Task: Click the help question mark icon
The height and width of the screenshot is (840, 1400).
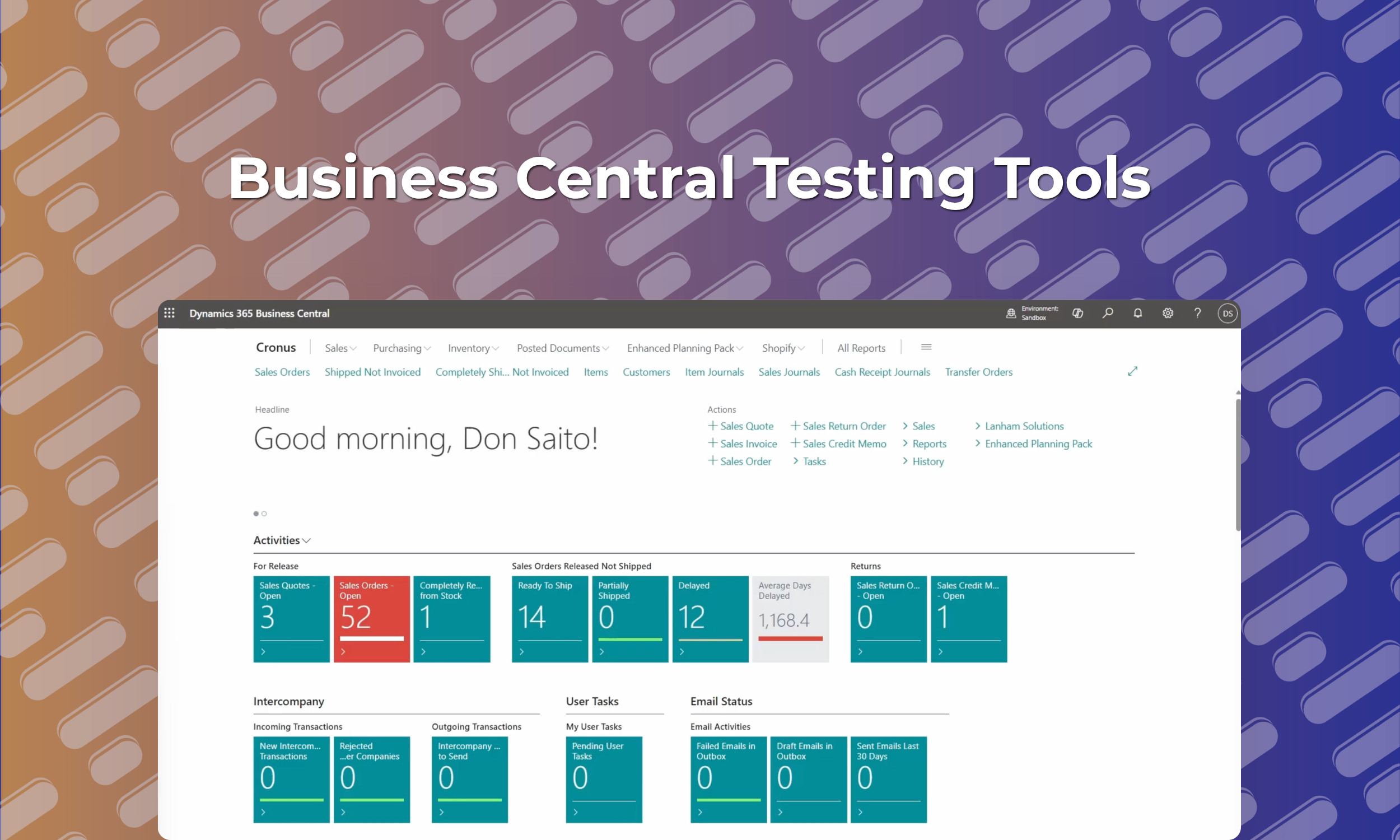Action: click(1197, 313)
